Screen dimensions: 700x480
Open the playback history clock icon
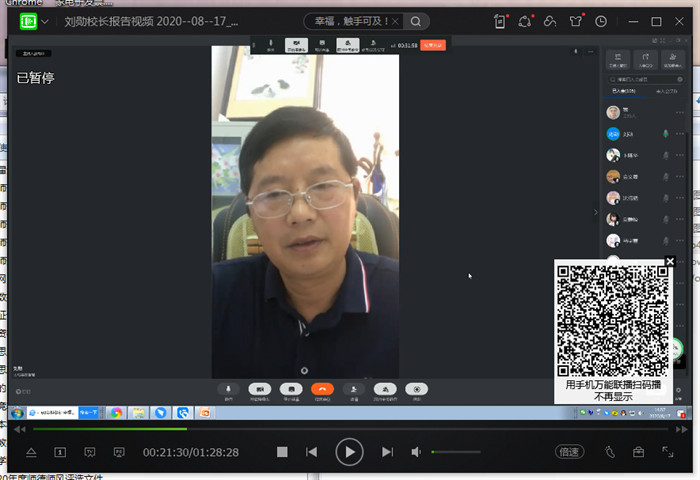tap(600, 21)
